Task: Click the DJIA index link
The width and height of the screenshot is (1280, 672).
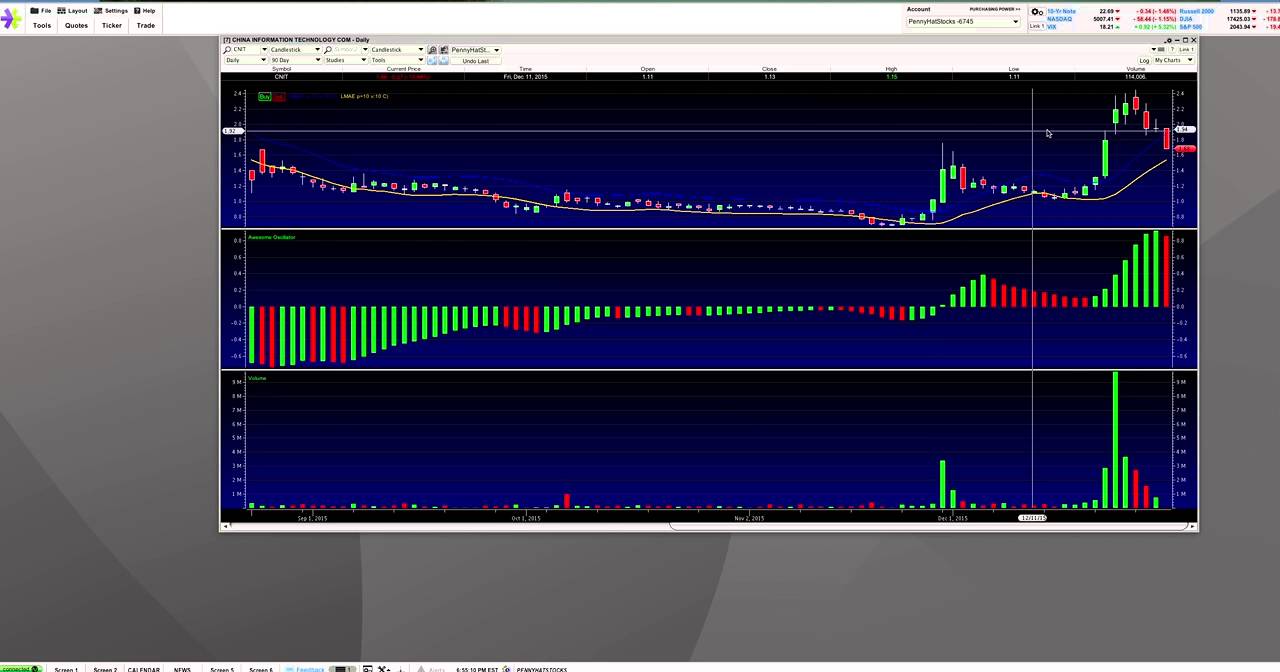Action: tap(1185, 19)
